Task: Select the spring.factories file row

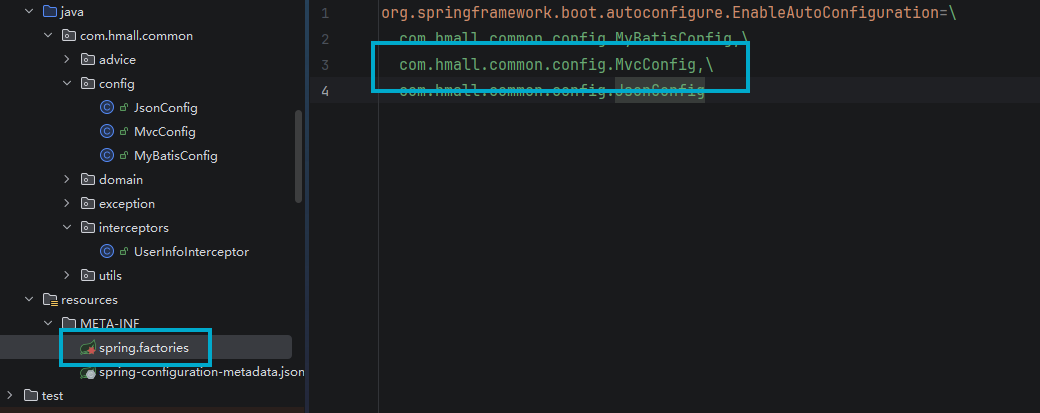Action: [146, 347]
